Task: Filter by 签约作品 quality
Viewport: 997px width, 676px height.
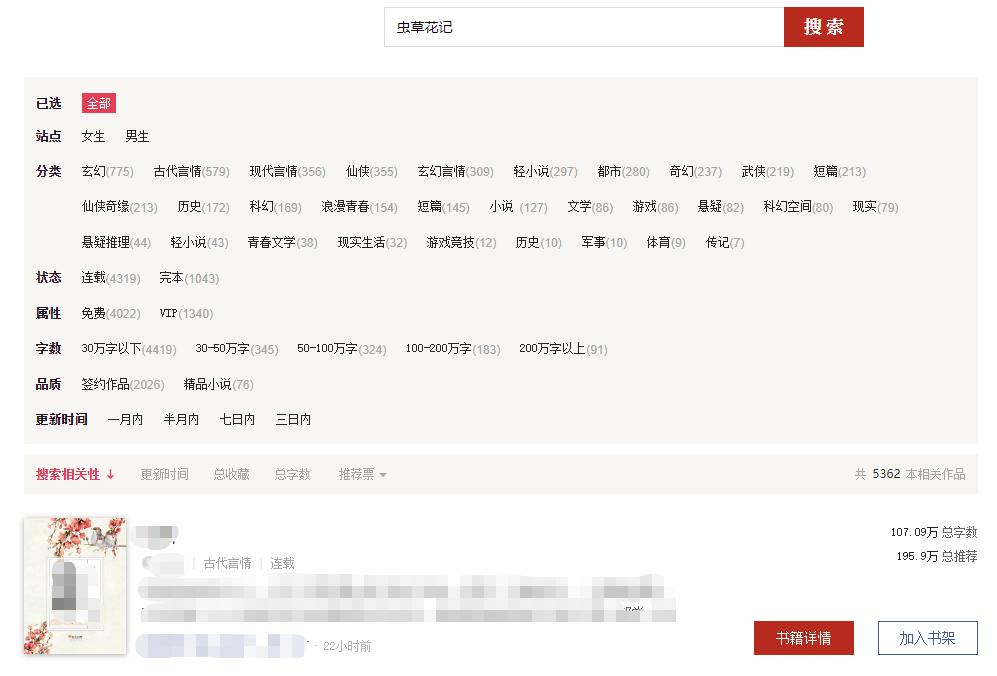Action: (107, 384)
